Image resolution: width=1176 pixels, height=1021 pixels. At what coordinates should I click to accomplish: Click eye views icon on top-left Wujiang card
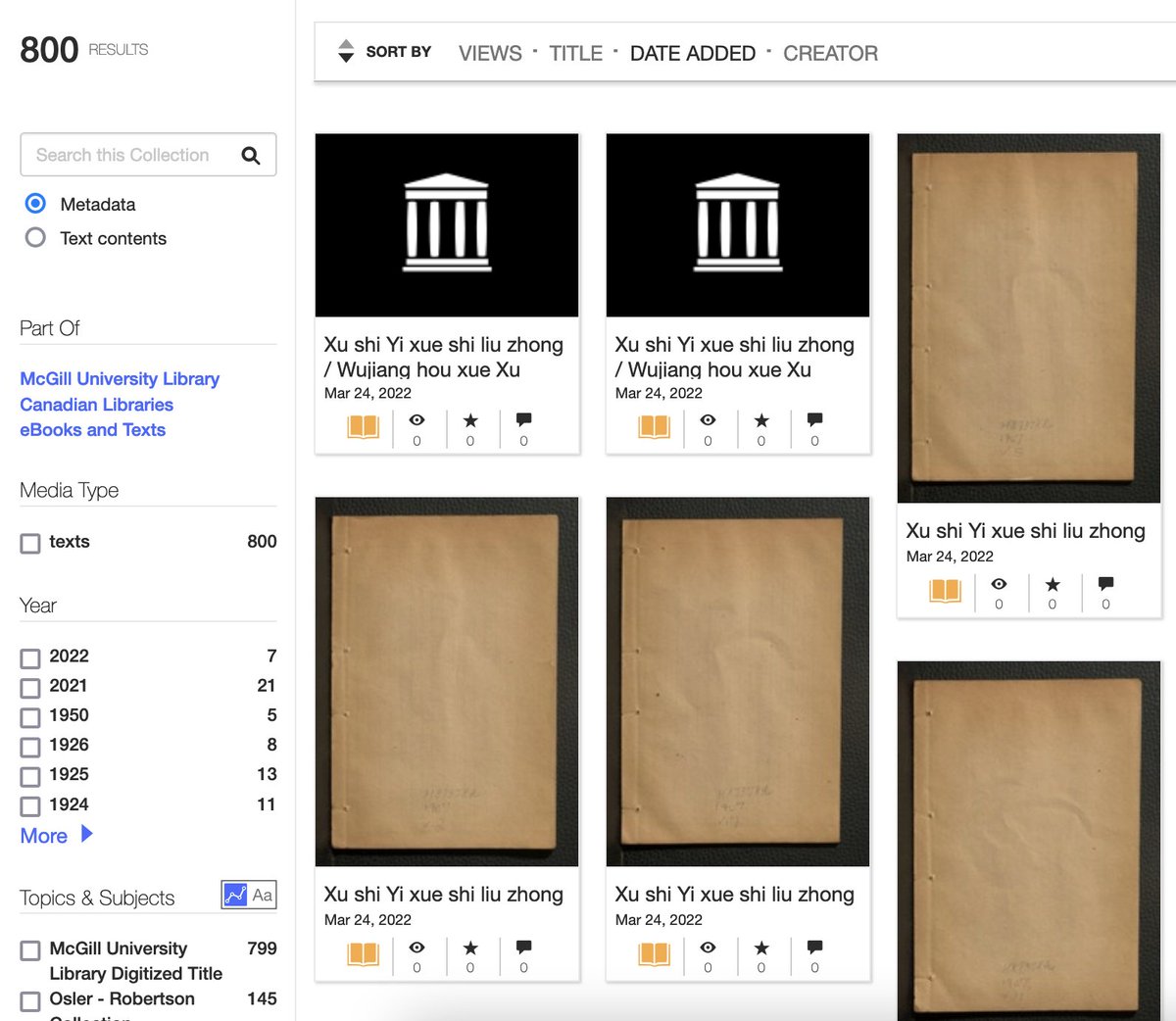[417, 419]
